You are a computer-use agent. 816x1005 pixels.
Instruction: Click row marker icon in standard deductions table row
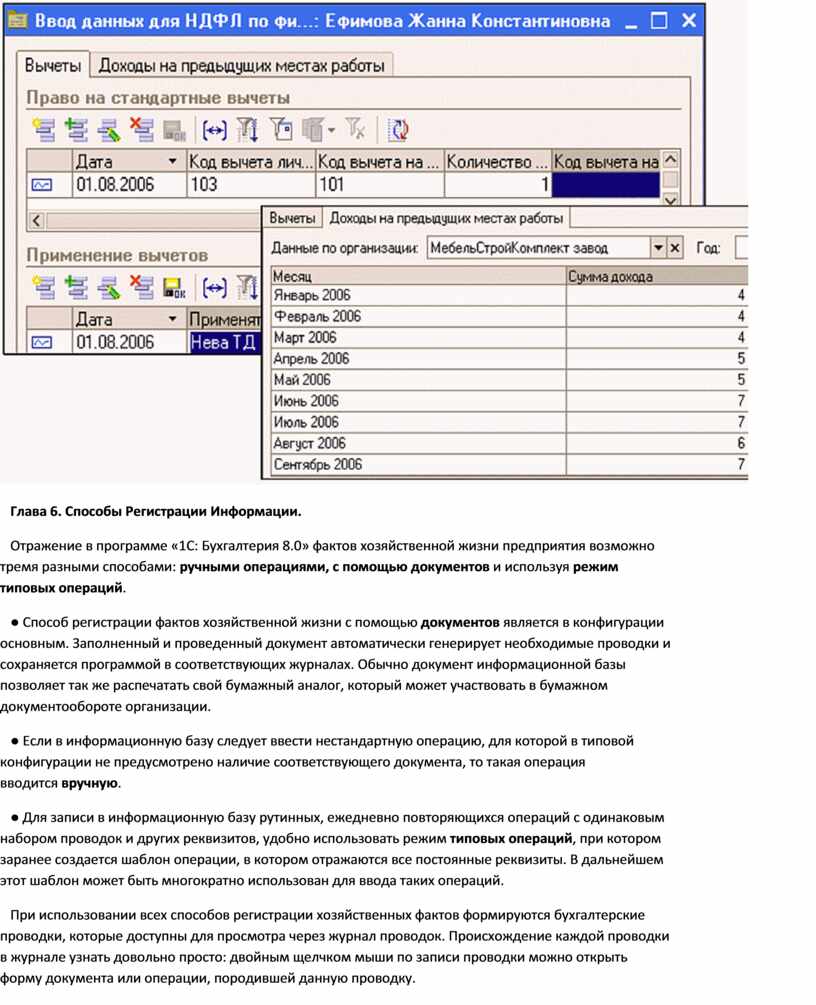pyautogui.click(x=42, y=185)
